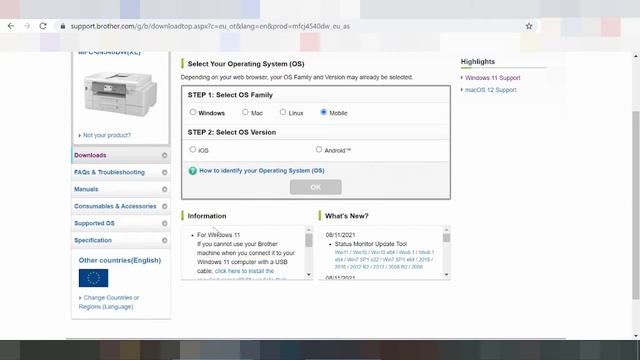
Task: Choose Android as the OS version
Action: point(319,150)
